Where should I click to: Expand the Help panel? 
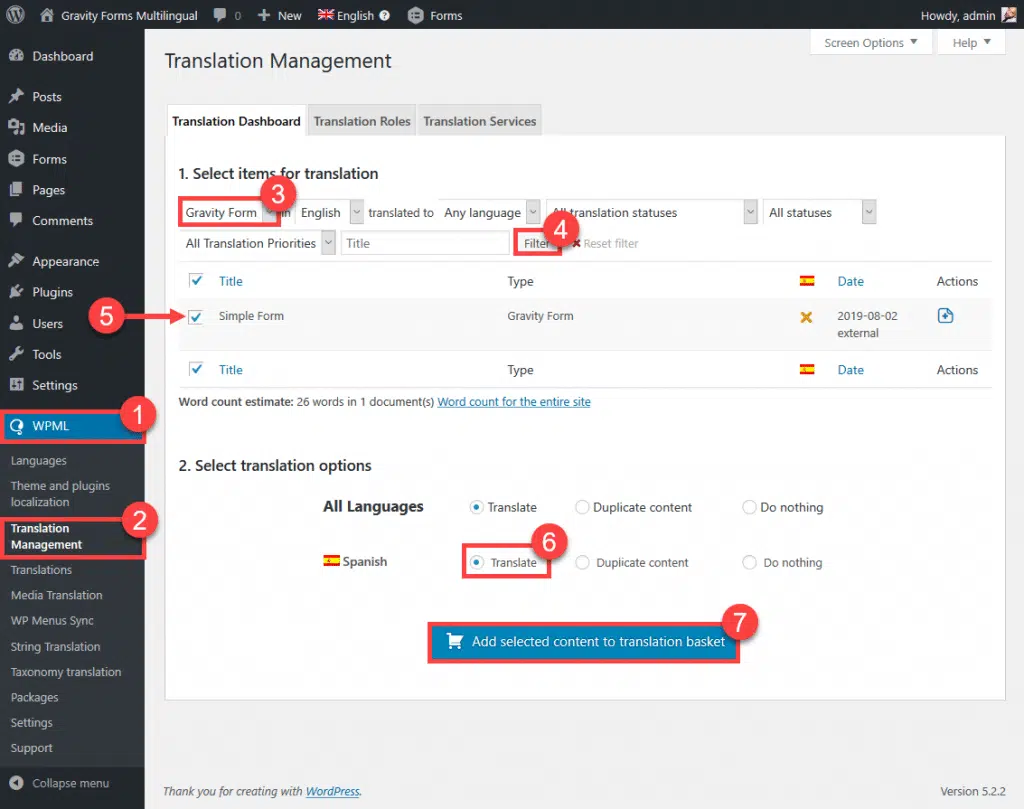tap(971, 43)
